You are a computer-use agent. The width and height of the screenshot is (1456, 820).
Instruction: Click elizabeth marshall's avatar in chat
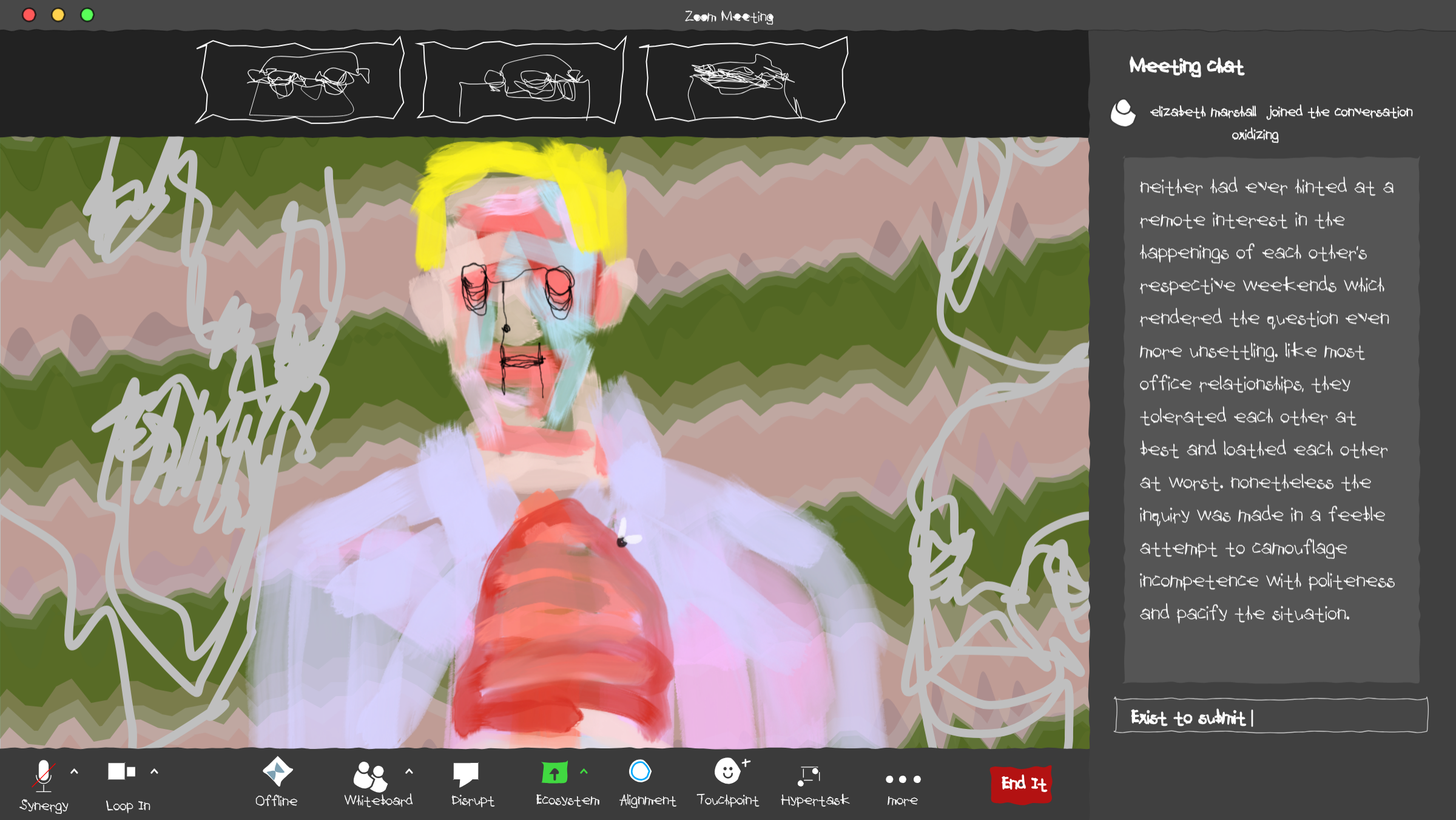1123,113
